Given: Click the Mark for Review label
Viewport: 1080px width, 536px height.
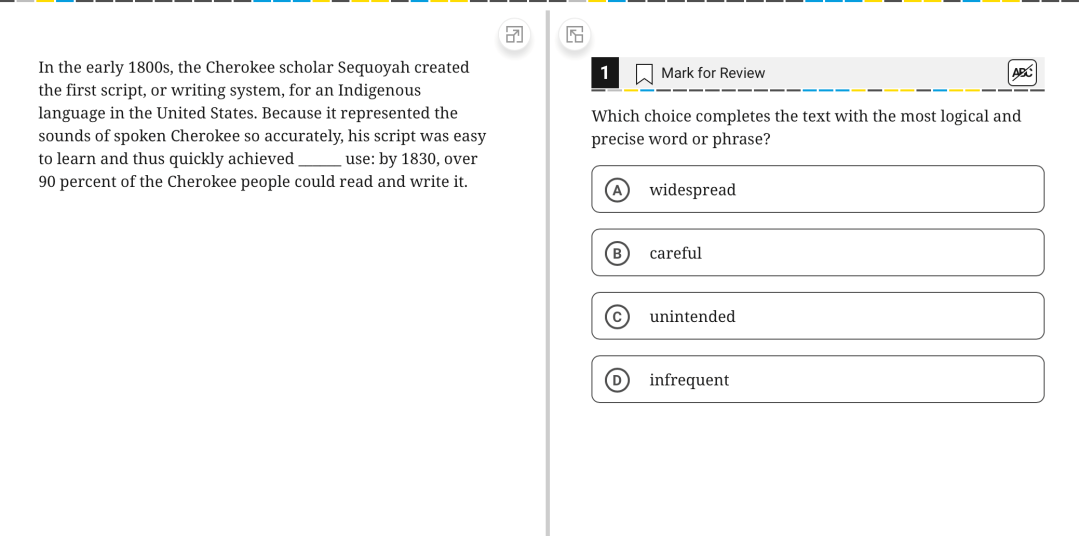Looking at the screenshot, I should (713, 73).
